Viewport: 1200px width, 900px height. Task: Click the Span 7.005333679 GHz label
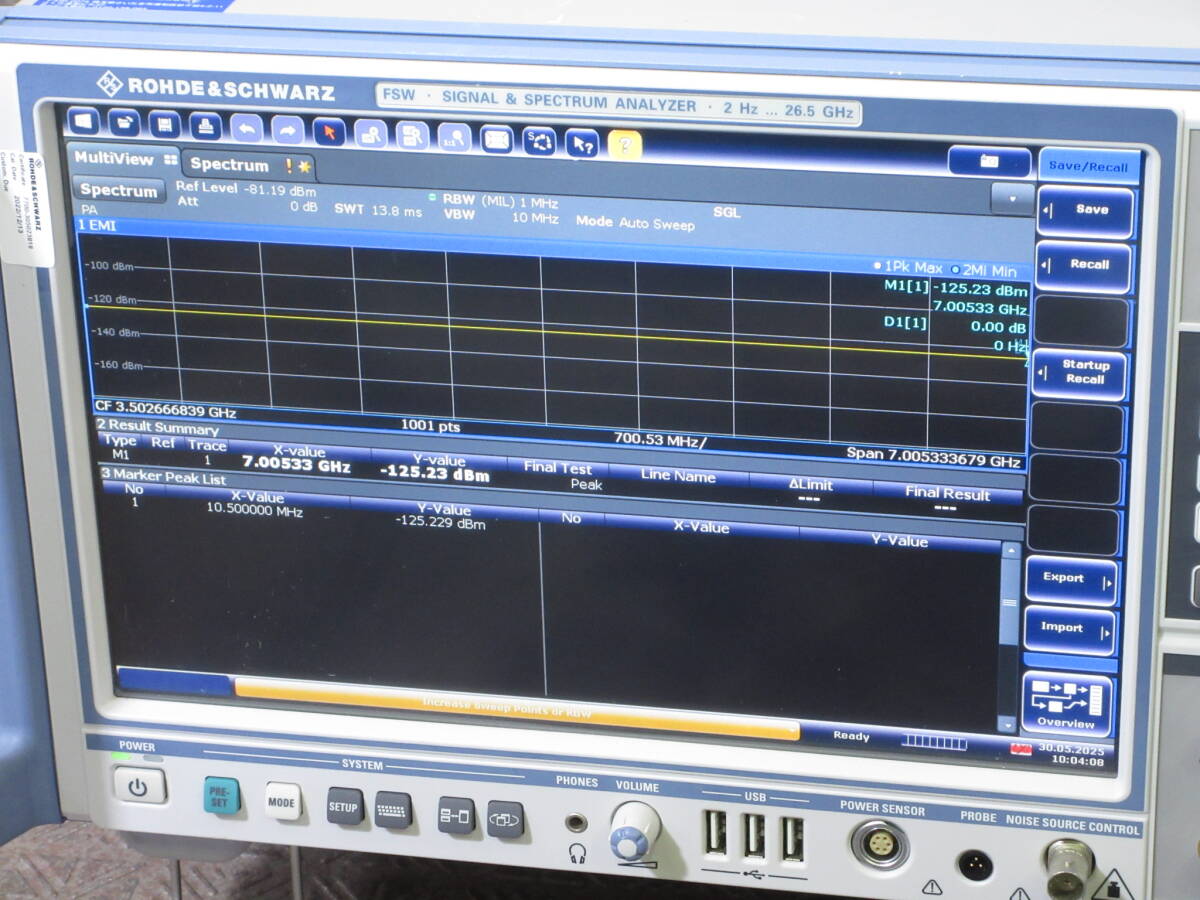tap(933, 456)
